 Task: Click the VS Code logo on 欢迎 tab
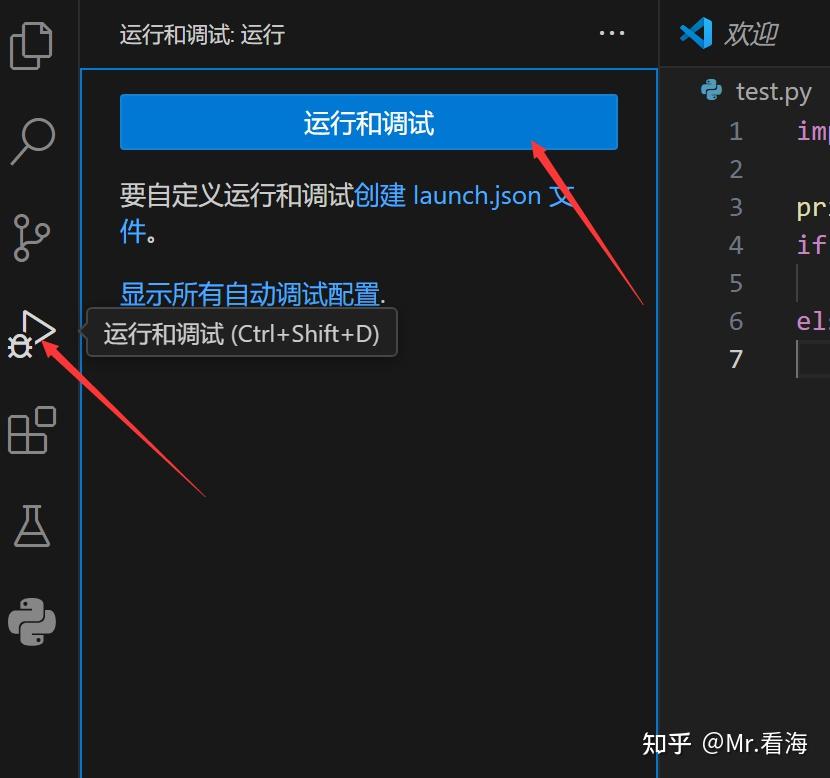pos(696,33)
